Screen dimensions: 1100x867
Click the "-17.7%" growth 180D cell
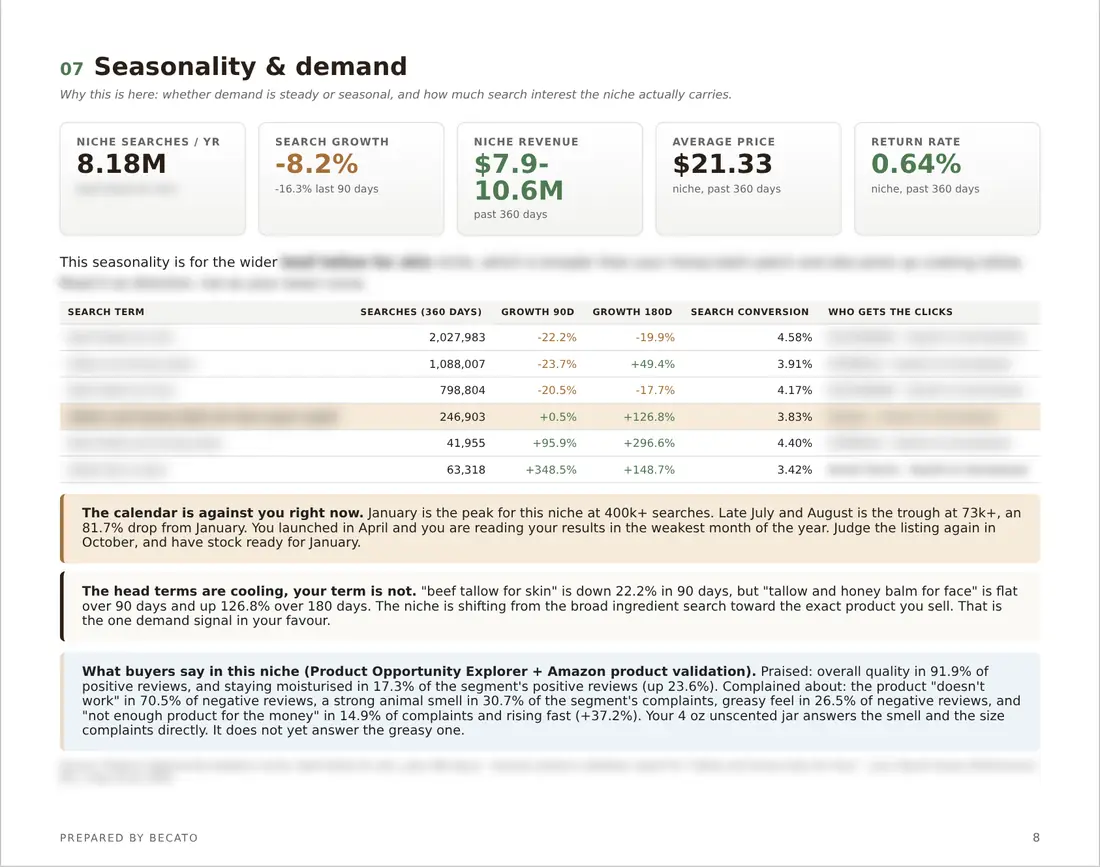pyautogui.click(x=655, y=390)
